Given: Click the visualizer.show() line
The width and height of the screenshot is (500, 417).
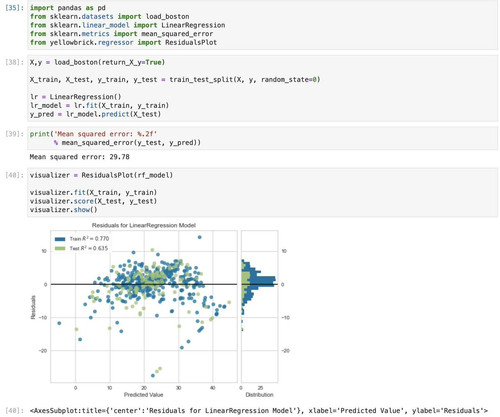Looking at the screenshot, I should [x=64, y=210].
